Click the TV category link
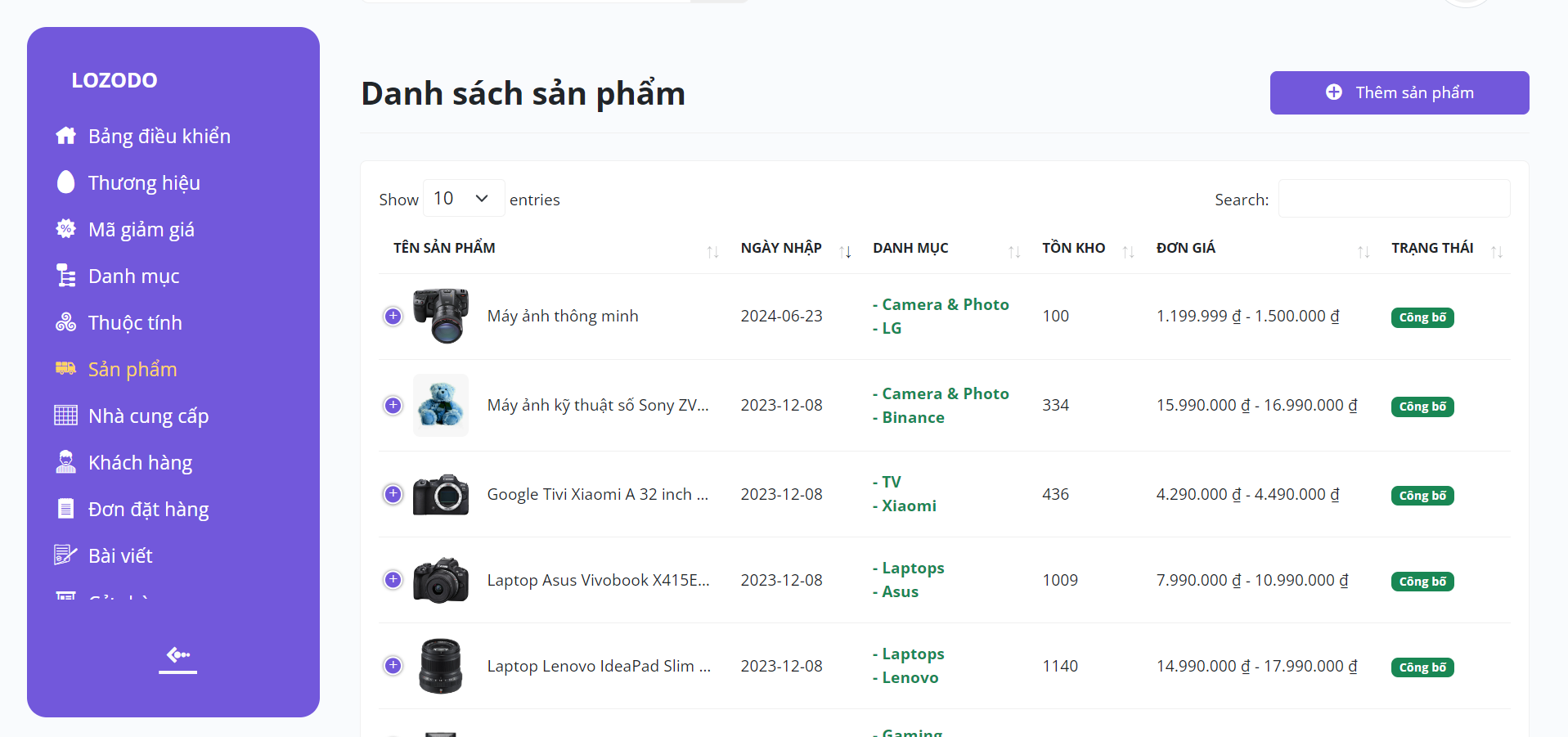1568x737 pixels. pyautogui.click(x=887, y=482)
